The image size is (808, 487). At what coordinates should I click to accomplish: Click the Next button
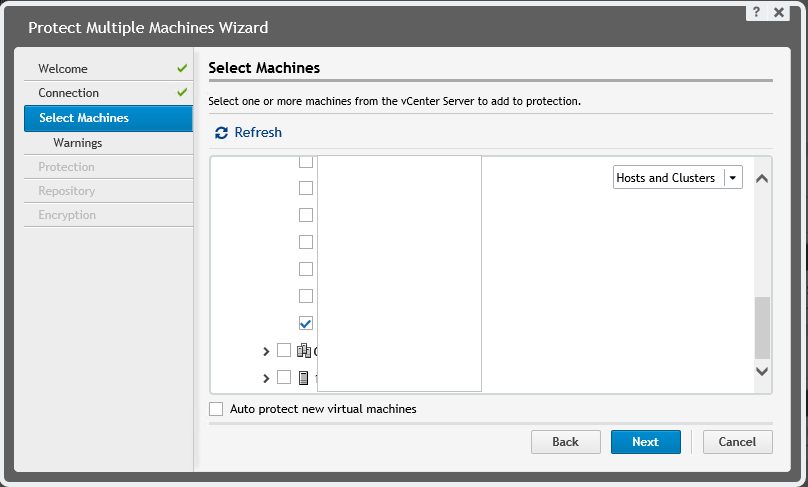point(645,442)
